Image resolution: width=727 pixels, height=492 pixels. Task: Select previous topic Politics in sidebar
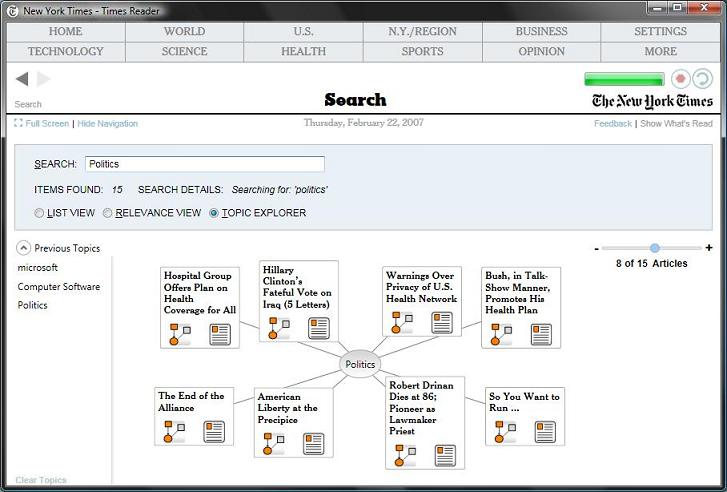click(32, 305)
